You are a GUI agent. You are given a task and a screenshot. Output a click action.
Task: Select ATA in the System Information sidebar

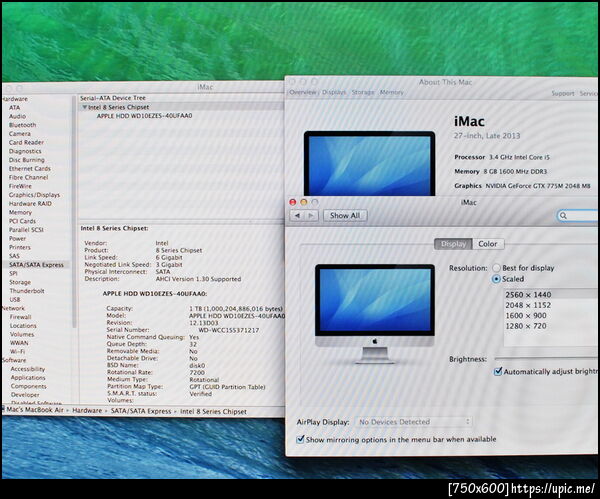click(x=14, y=108)
